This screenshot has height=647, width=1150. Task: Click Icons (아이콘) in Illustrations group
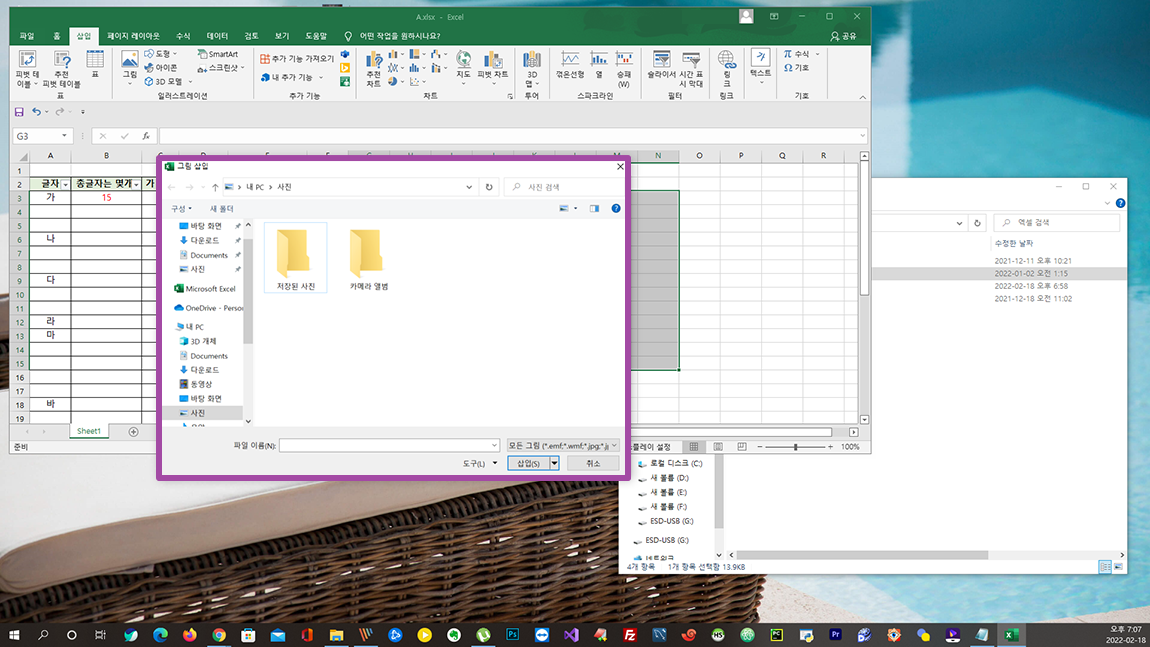pos(161,67)
